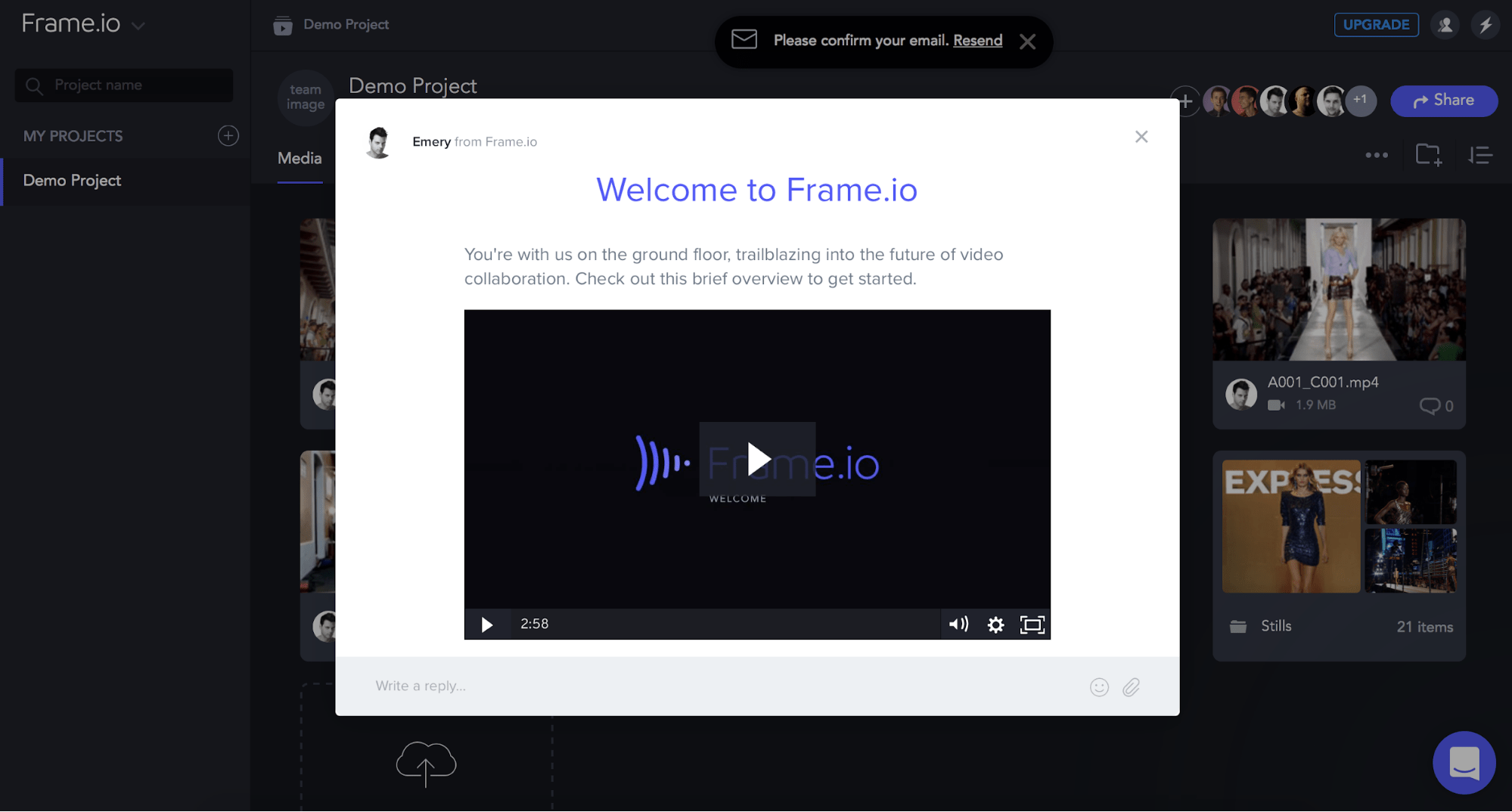Viewport: 1512px width, 812px height.
Task: Play the welcome video from the control bar
Action: tap(487, 624)
